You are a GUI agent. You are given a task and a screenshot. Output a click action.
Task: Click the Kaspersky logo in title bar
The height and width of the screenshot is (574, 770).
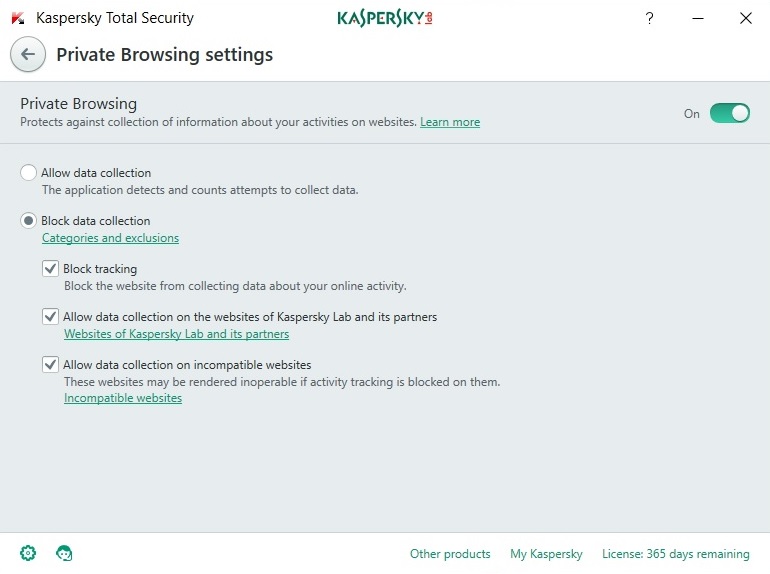click(x=385, y=19)
